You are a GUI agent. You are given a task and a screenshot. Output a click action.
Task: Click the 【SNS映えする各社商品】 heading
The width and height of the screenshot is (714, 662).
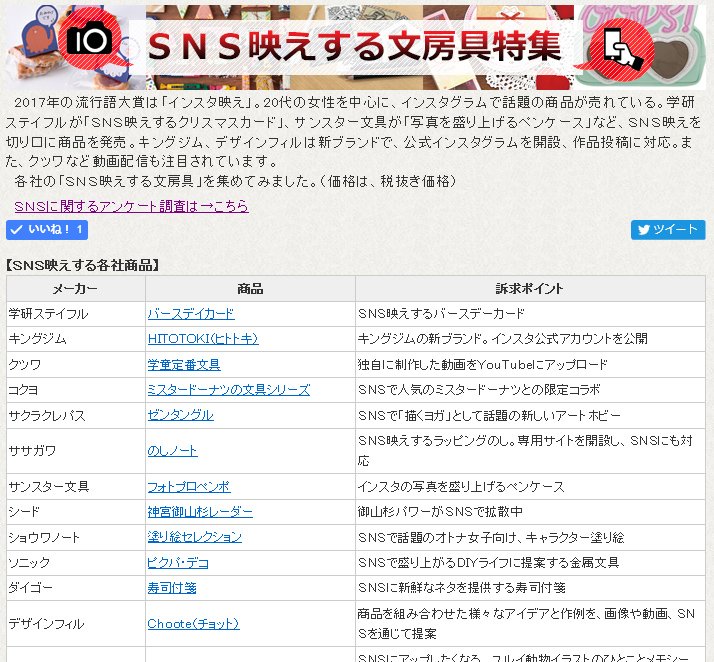(82, 265)
